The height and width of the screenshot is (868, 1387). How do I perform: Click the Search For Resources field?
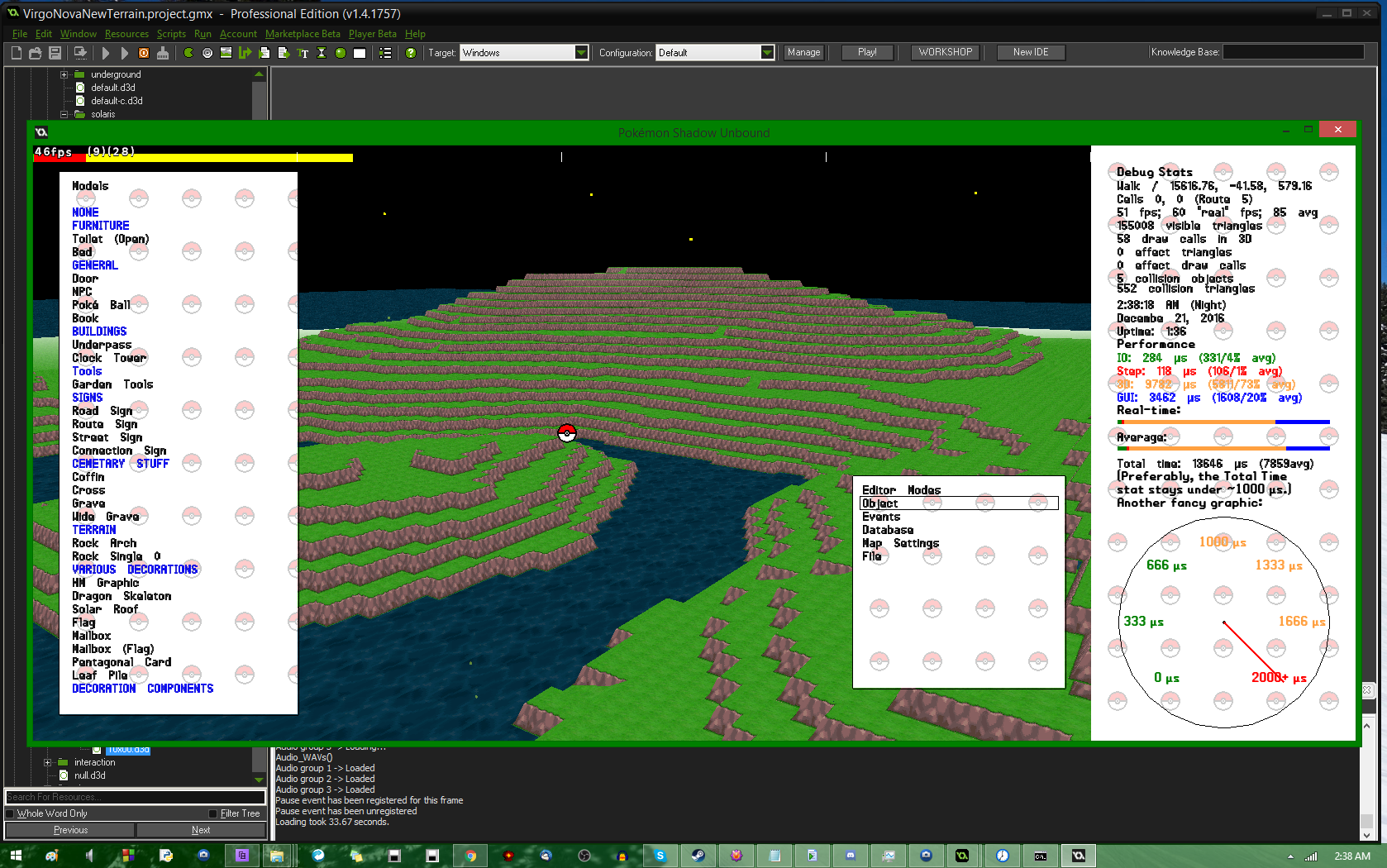[135, 797]
